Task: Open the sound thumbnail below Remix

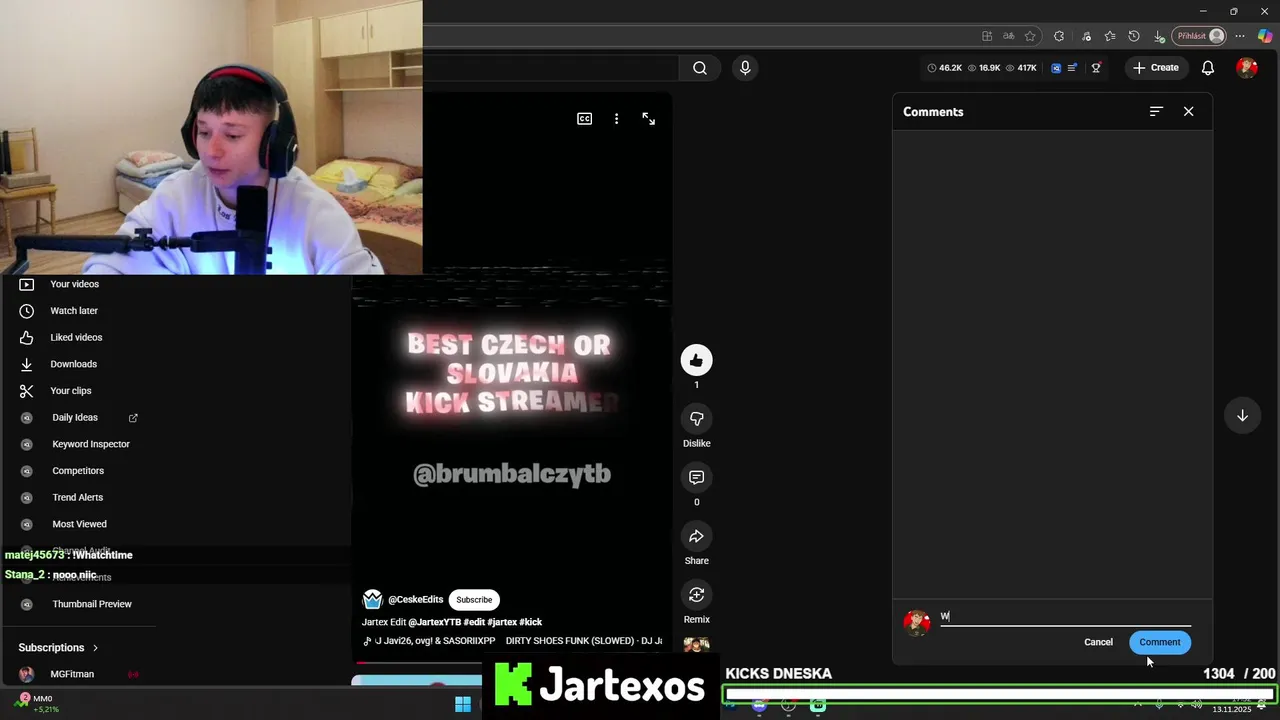Action: pos(697,646)
